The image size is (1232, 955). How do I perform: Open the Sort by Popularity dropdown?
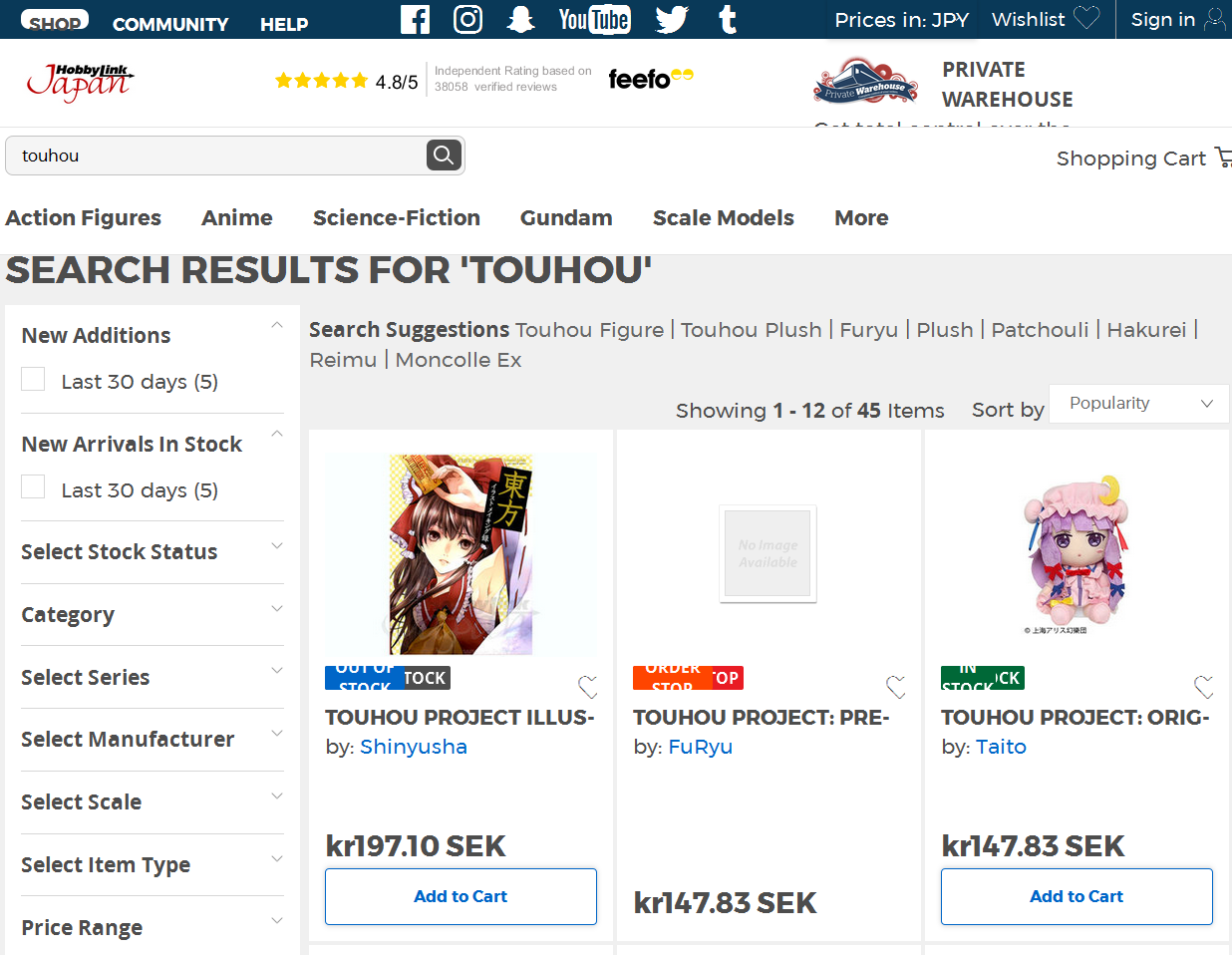coord(1138,404)
